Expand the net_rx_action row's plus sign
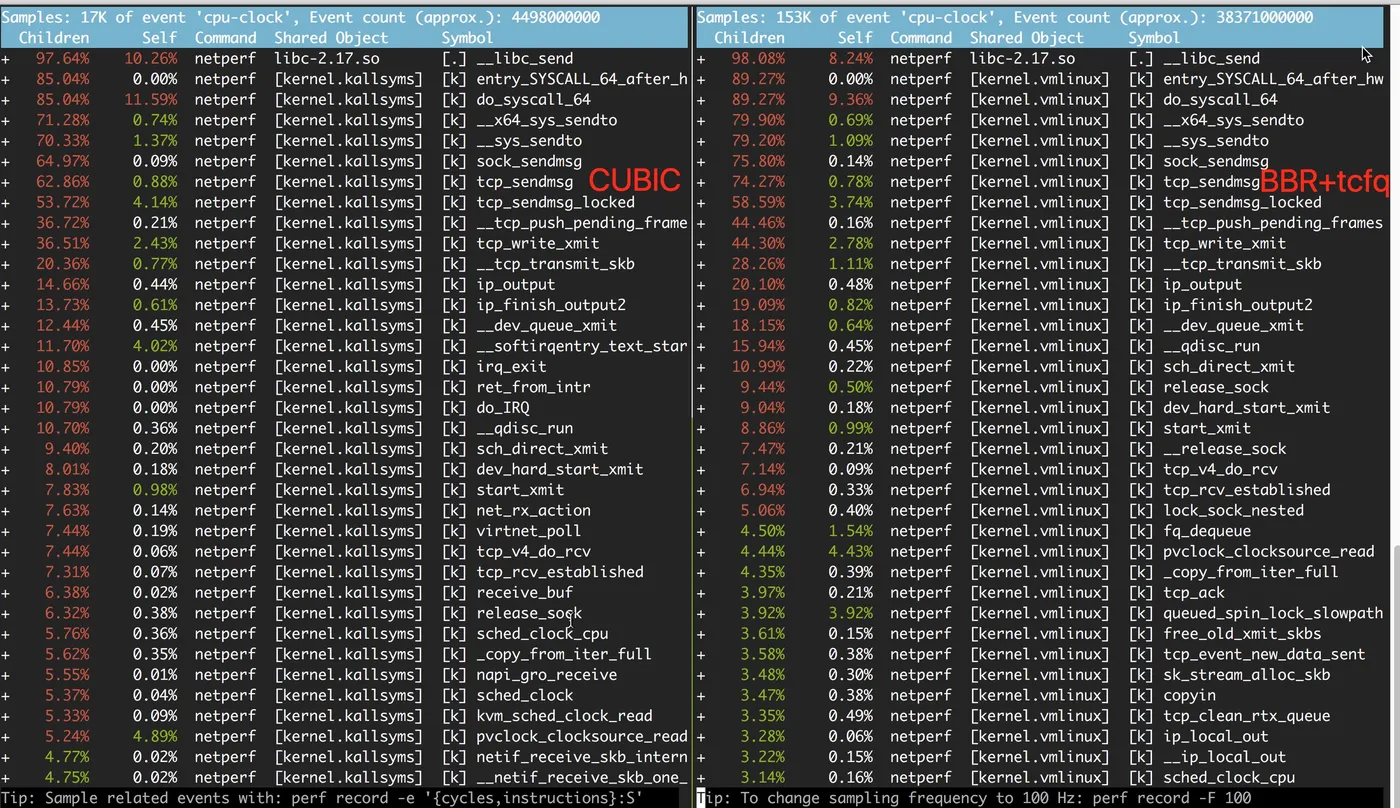 (x=6, y=510)
